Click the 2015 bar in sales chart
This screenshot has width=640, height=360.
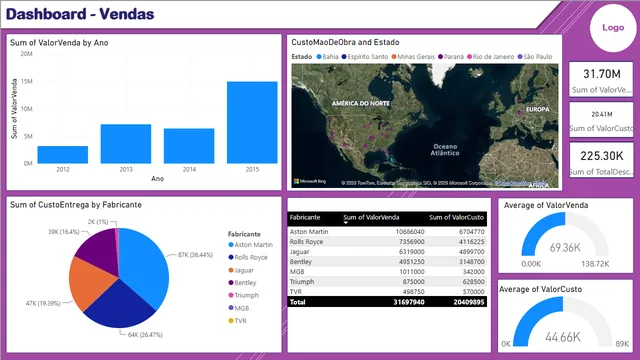(252, 122)
